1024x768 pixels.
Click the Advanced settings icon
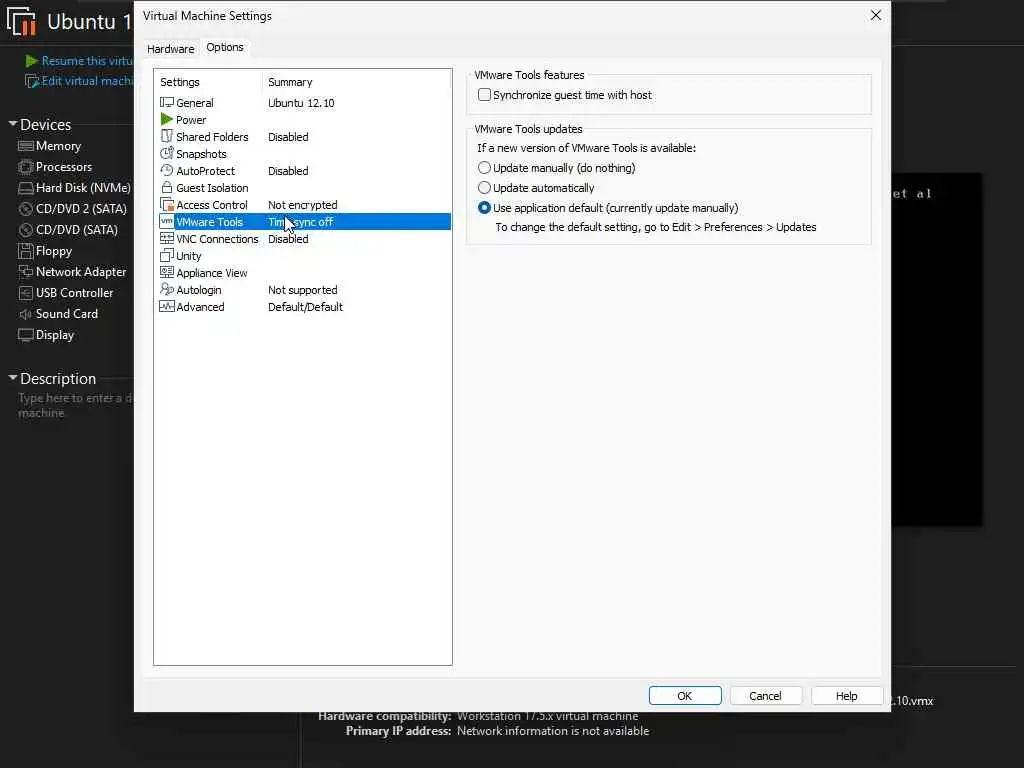[x=167, y=306]
